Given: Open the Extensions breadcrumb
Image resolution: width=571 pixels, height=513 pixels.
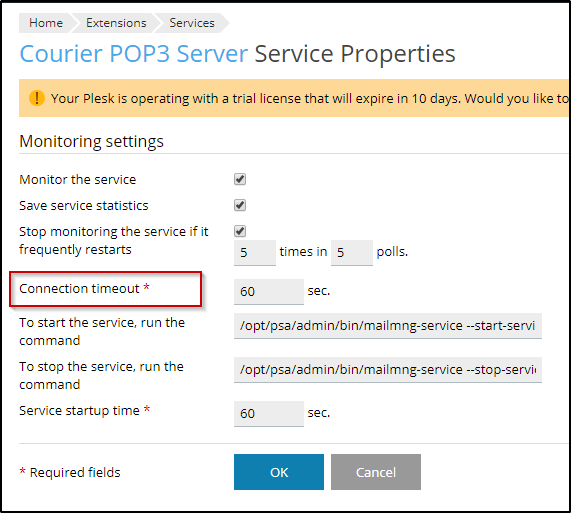Looking at the screenshot, I should [x=116, y=23].
